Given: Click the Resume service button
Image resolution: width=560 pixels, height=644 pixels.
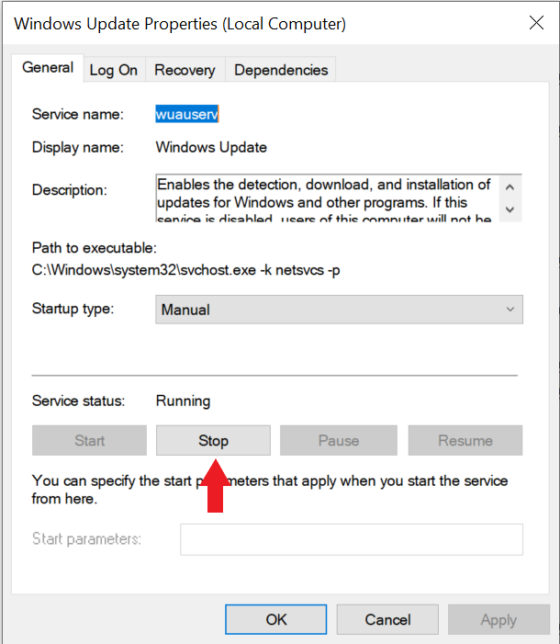Looking at the screenshot, I should pos(465,440).
